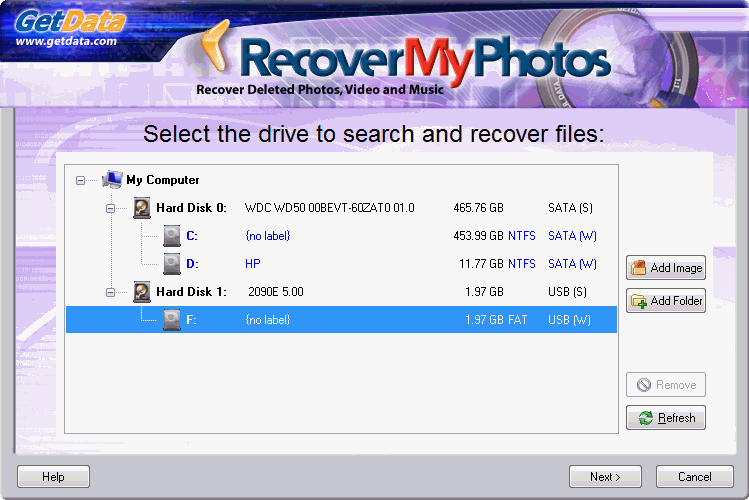Screen dimensions: 749x500
Task: Click the boomerang logo icon in banner
Action: tap(215, 45)
